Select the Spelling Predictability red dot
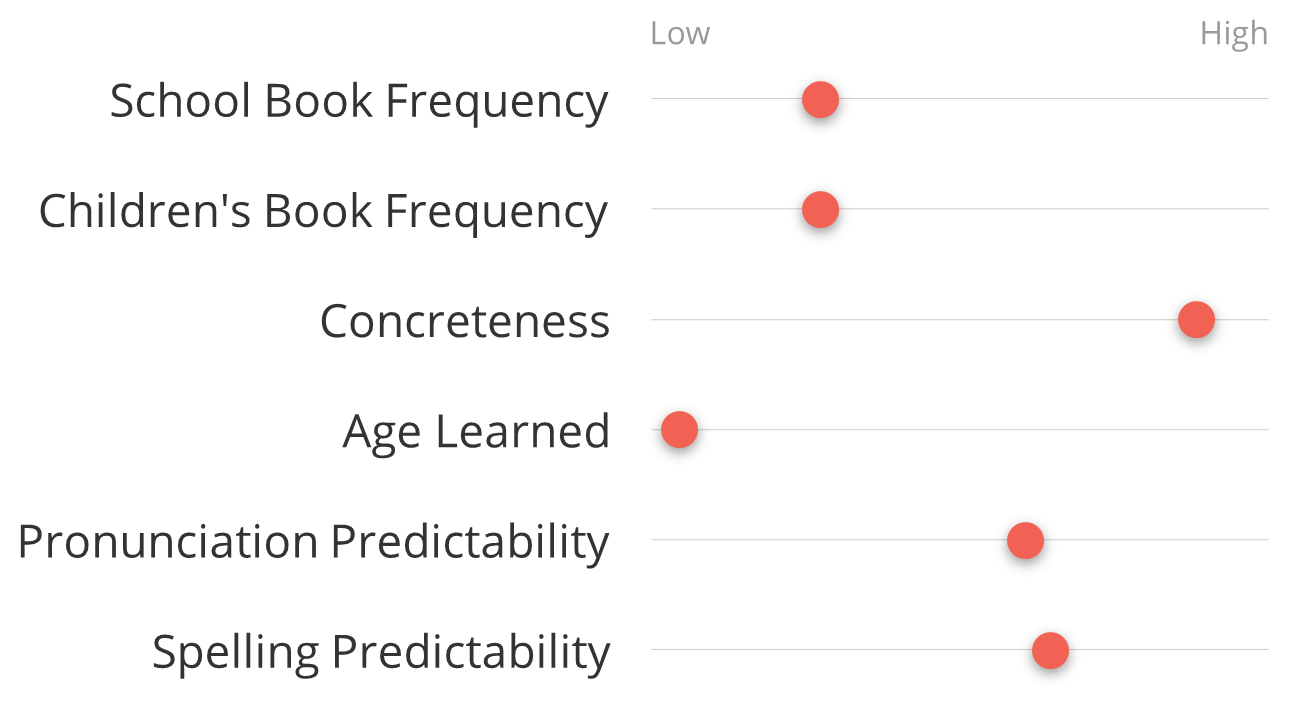The image size is (1303, 712). 1050,651
